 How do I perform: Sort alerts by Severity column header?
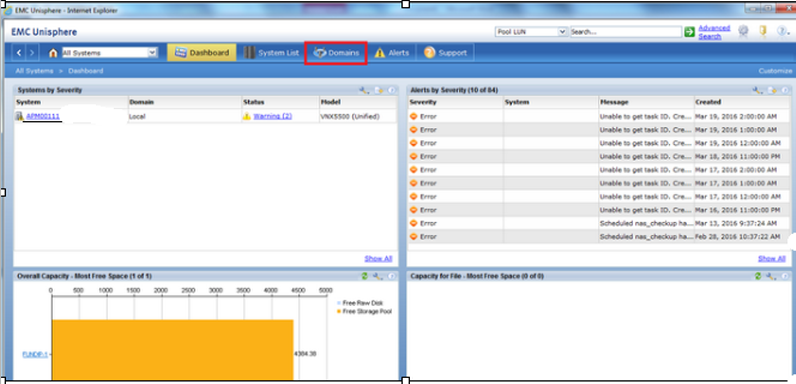tap(456, 102)
